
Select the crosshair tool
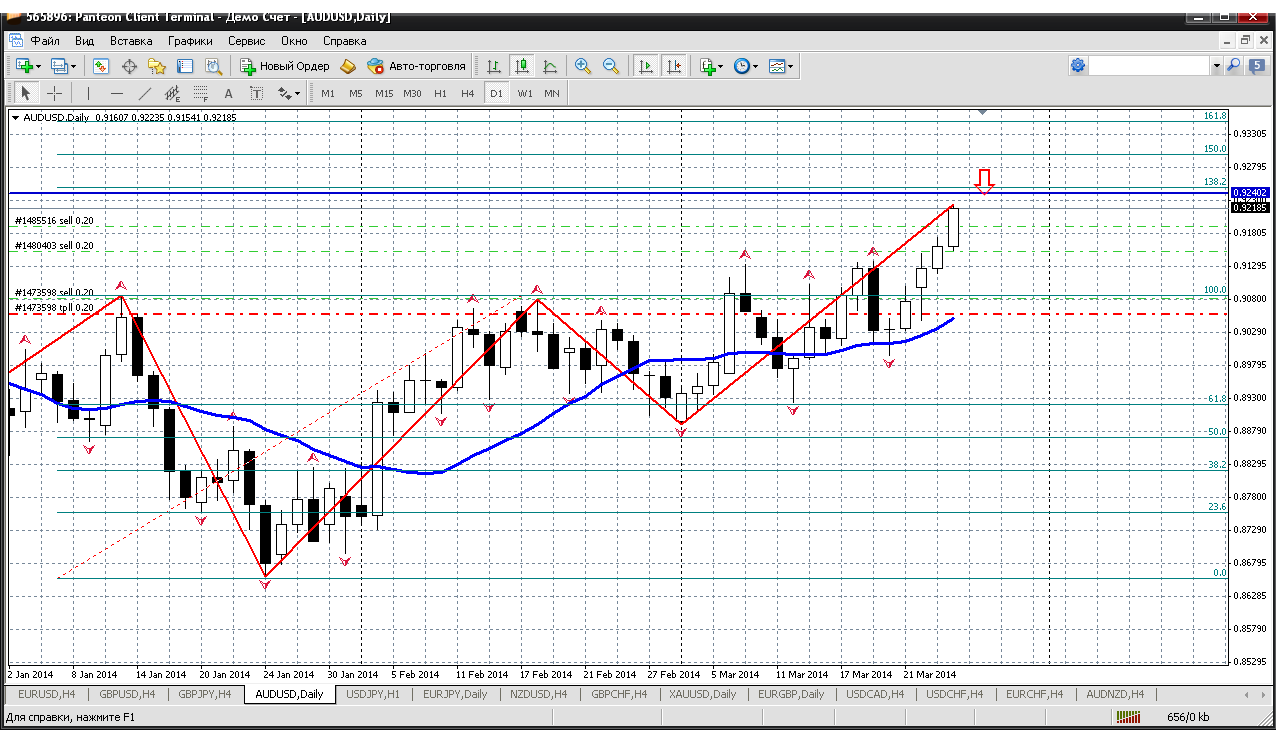pyautogui.click(x=54, y=93)
